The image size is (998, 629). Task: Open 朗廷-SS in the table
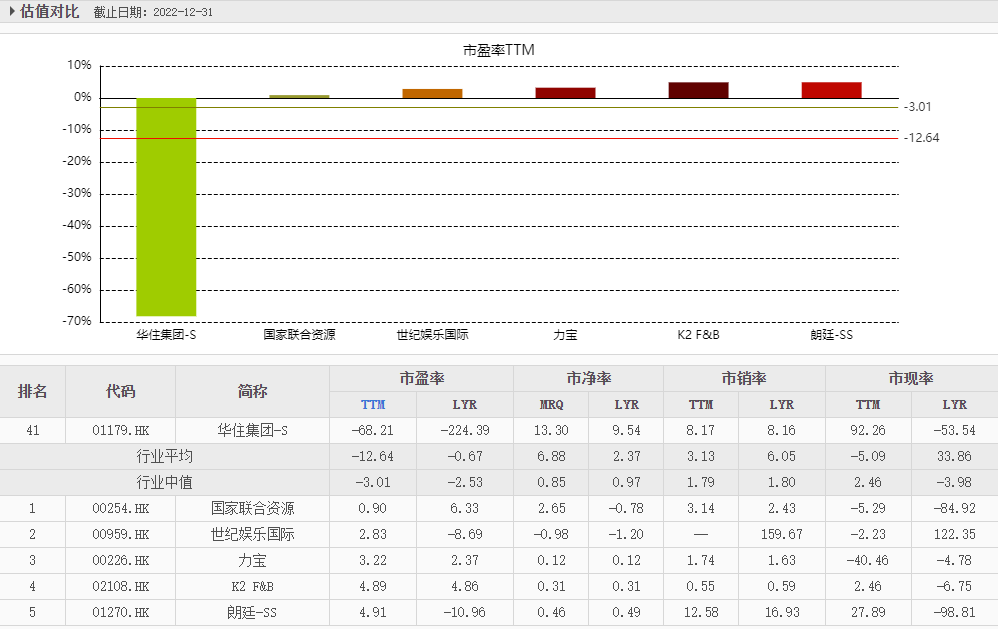(x=252, y=612)
